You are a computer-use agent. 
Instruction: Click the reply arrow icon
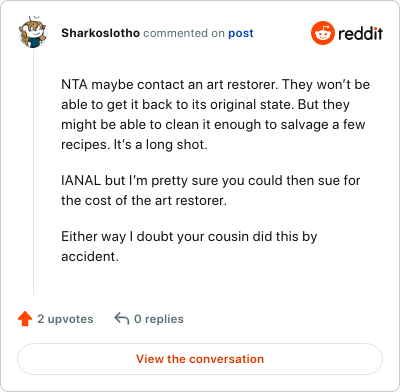(x=122, y=318)
